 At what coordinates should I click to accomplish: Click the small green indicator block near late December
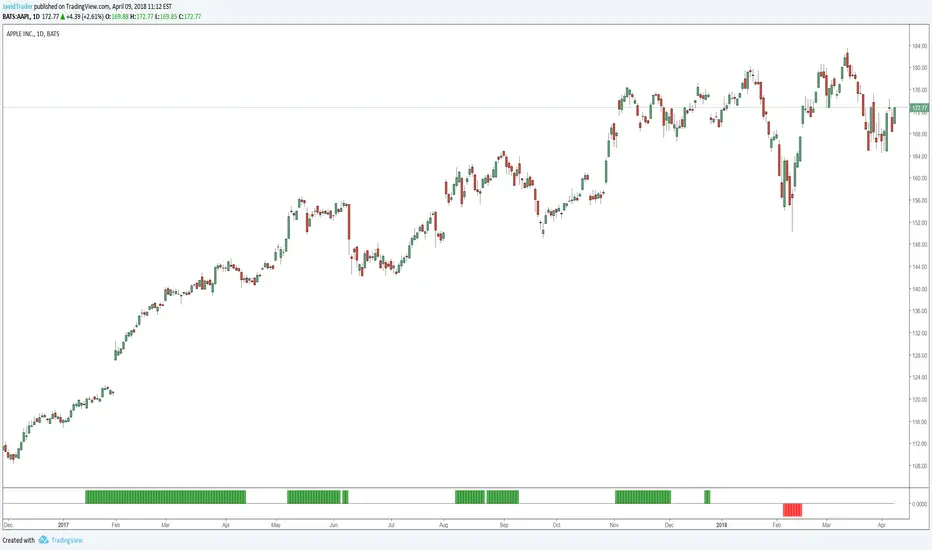(707, 497)
